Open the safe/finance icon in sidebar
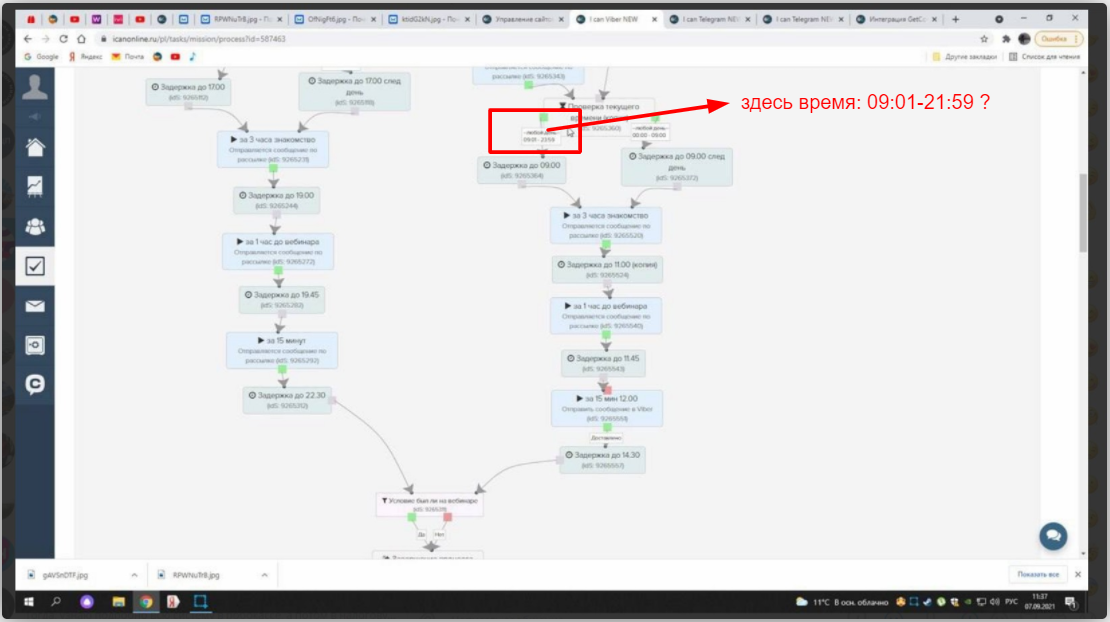The width and height of the screenshot is (1110, 622). click(x=35, y=345)
